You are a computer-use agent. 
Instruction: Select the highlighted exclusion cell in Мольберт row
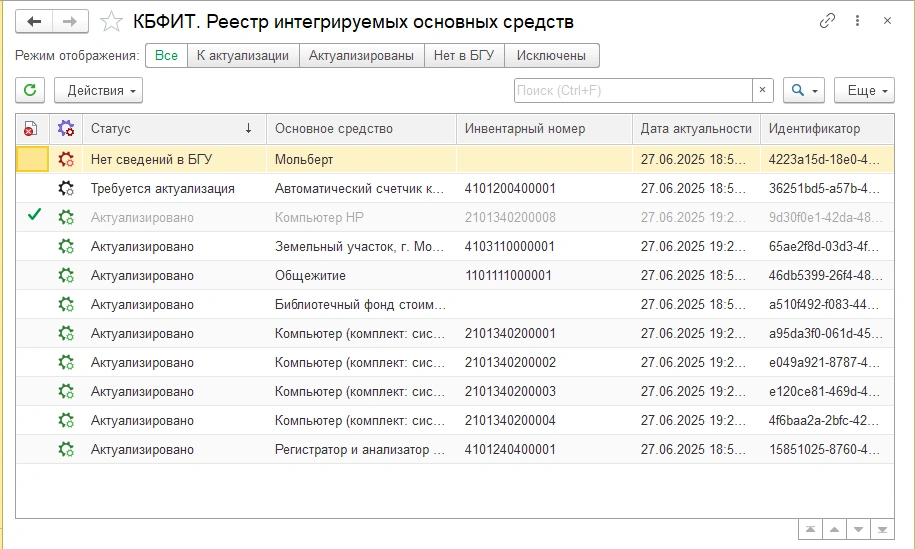click(33, 159)
